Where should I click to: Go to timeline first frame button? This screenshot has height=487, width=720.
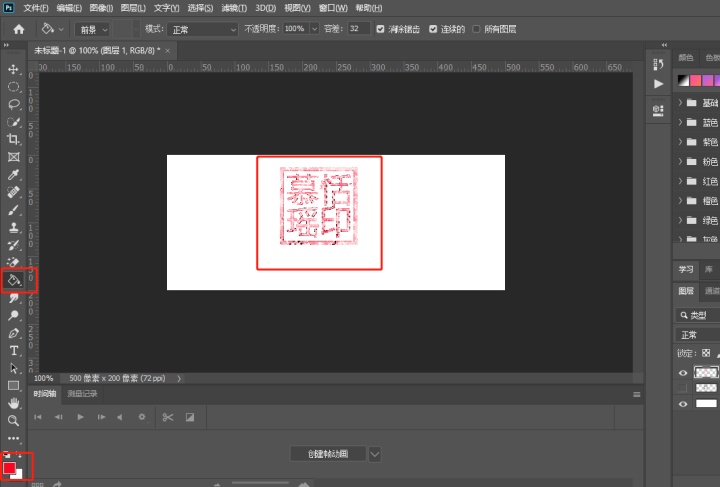[38, 417]
